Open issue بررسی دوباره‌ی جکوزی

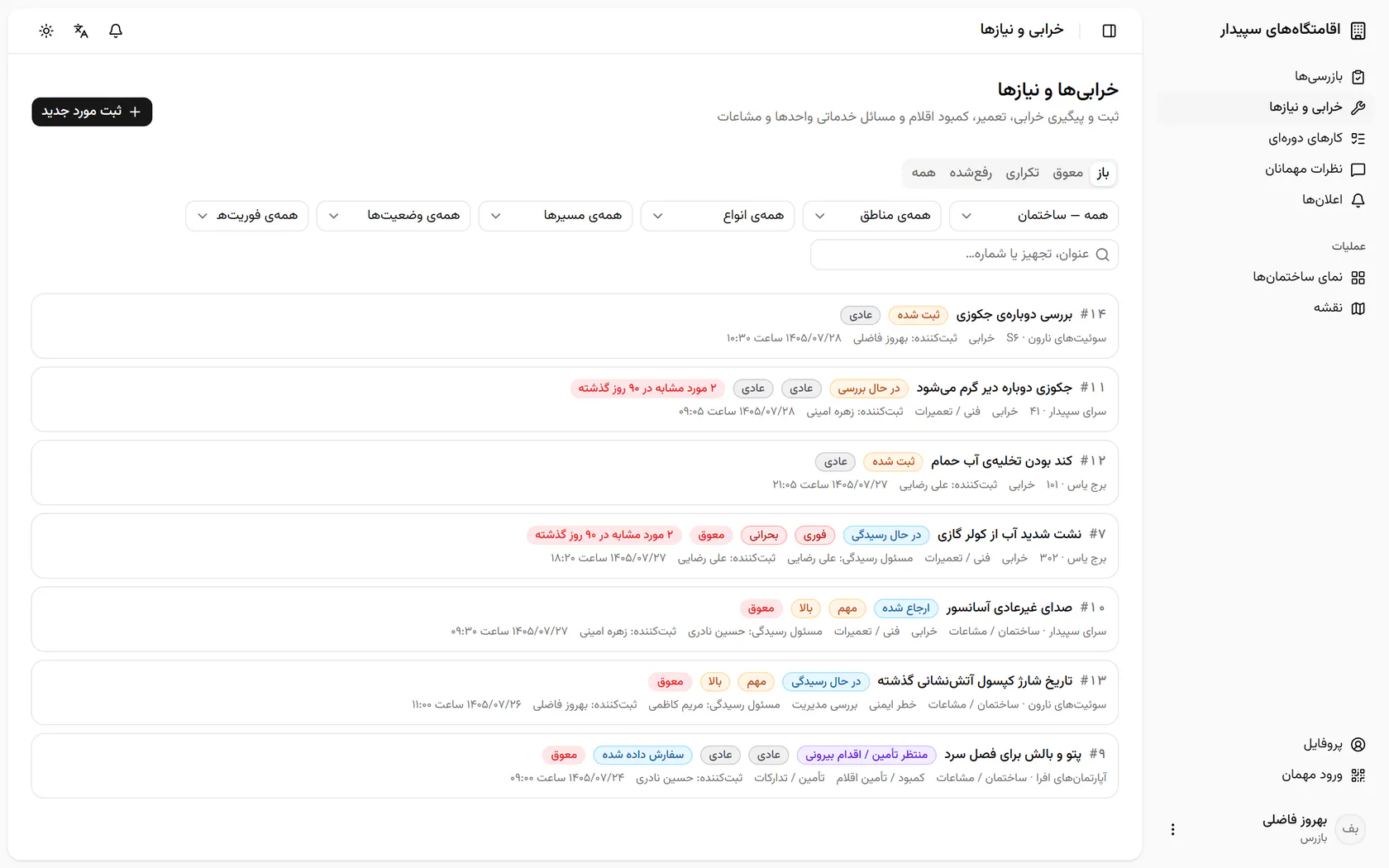575,326
